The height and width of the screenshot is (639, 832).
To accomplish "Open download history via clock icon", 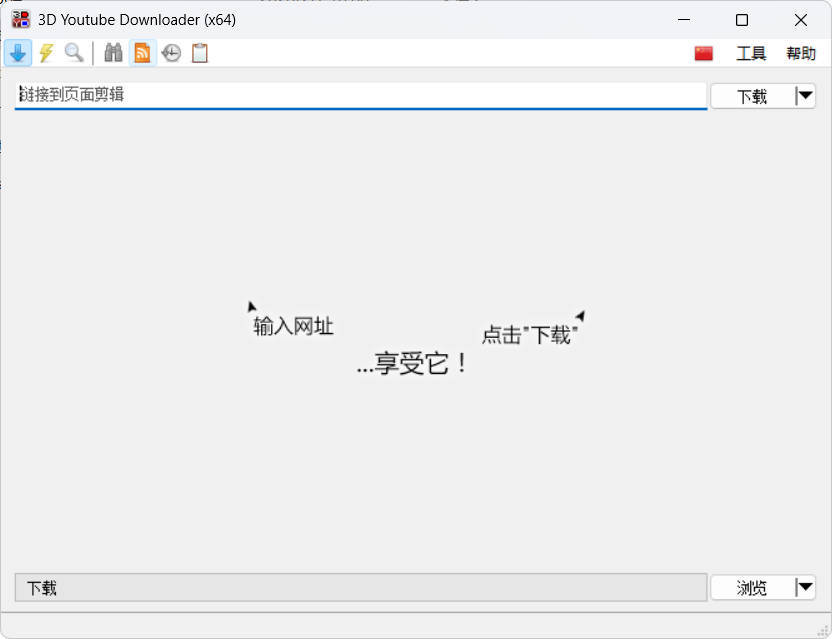I will click(x=170, y=52).
